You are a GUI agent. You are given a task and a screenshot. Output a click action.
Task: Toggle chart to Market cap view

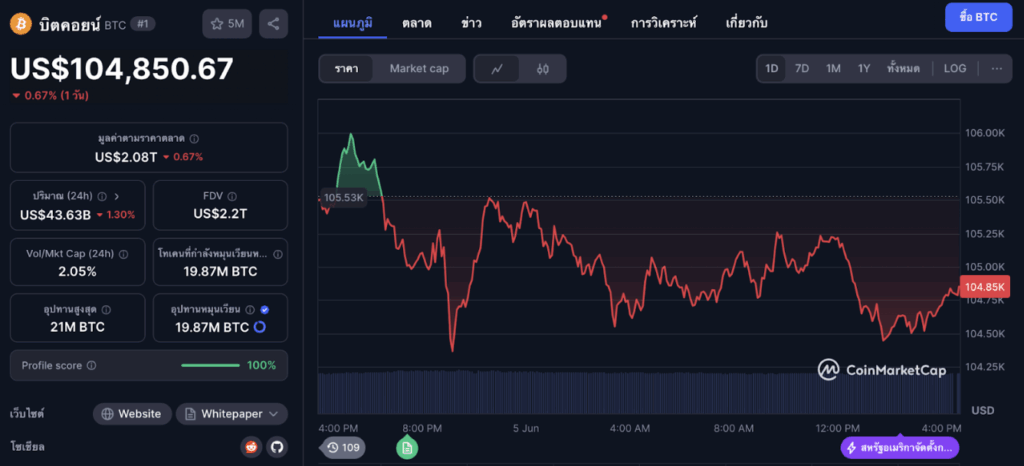pos(419,69)
